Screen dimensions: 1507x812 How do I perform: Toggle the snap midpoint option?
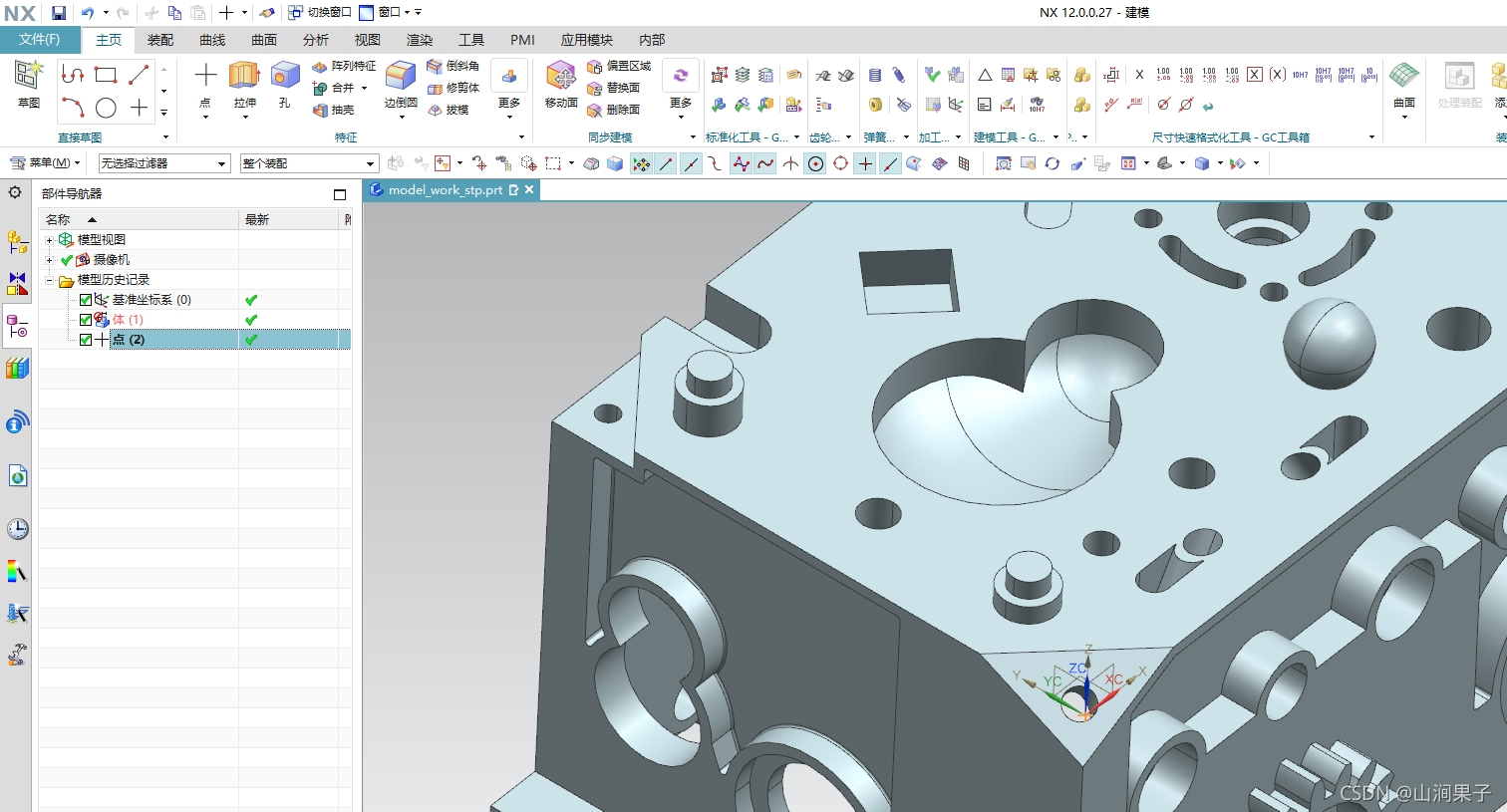click(691, 163)
